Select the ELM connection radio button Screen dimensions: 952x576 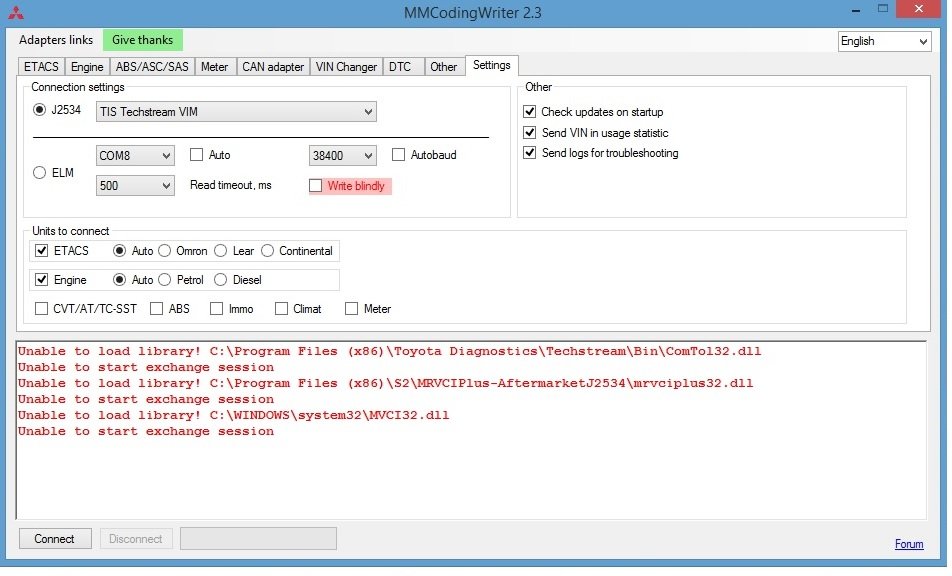pos(39,173)
